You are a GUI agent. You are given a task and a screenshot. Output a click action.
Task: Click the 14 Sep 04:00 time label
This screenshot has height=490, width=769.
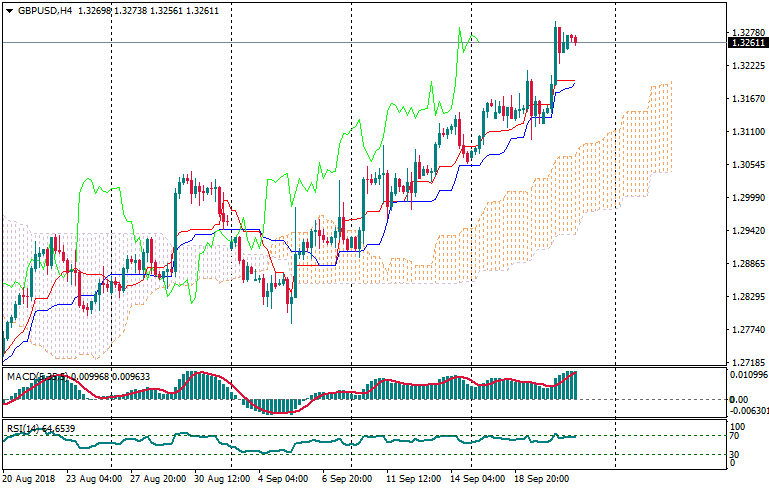click(477, 479)
